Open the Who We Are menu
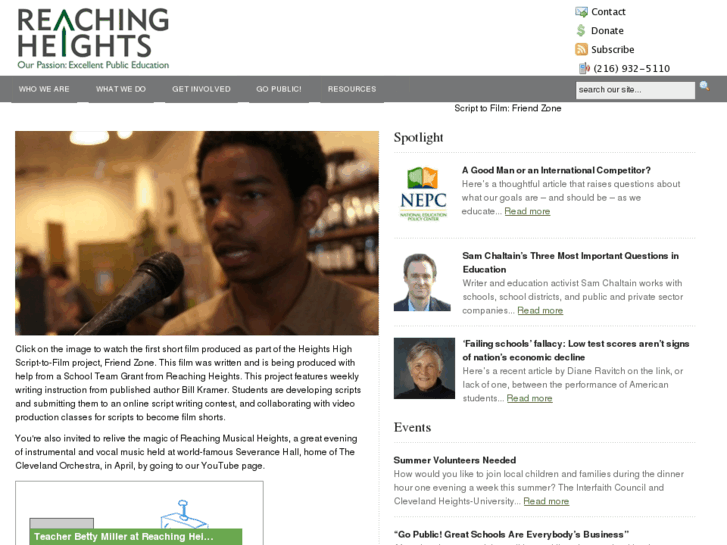The height and width of the screenshot is (545, 727). click(44, 89)
